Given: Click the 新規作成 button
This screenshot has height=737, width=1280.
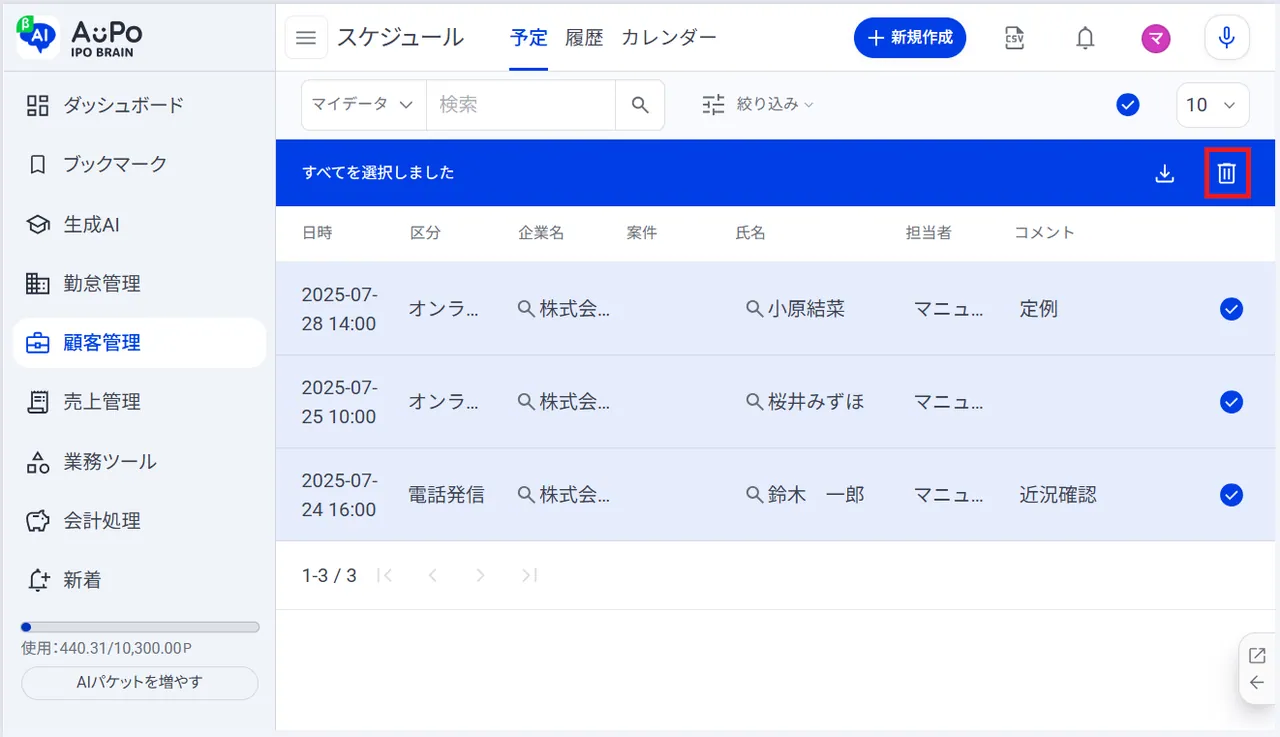Looking at the screenshot, I should coord(910,38).
